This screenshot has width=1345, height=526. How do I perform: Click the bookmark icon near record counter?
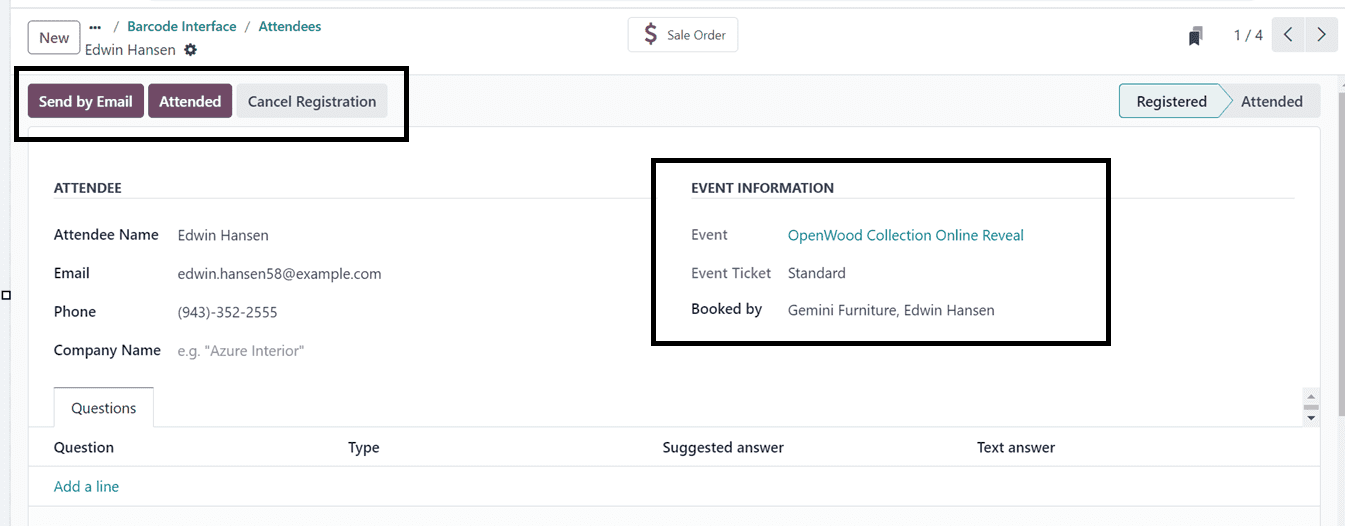(1195, 36)
